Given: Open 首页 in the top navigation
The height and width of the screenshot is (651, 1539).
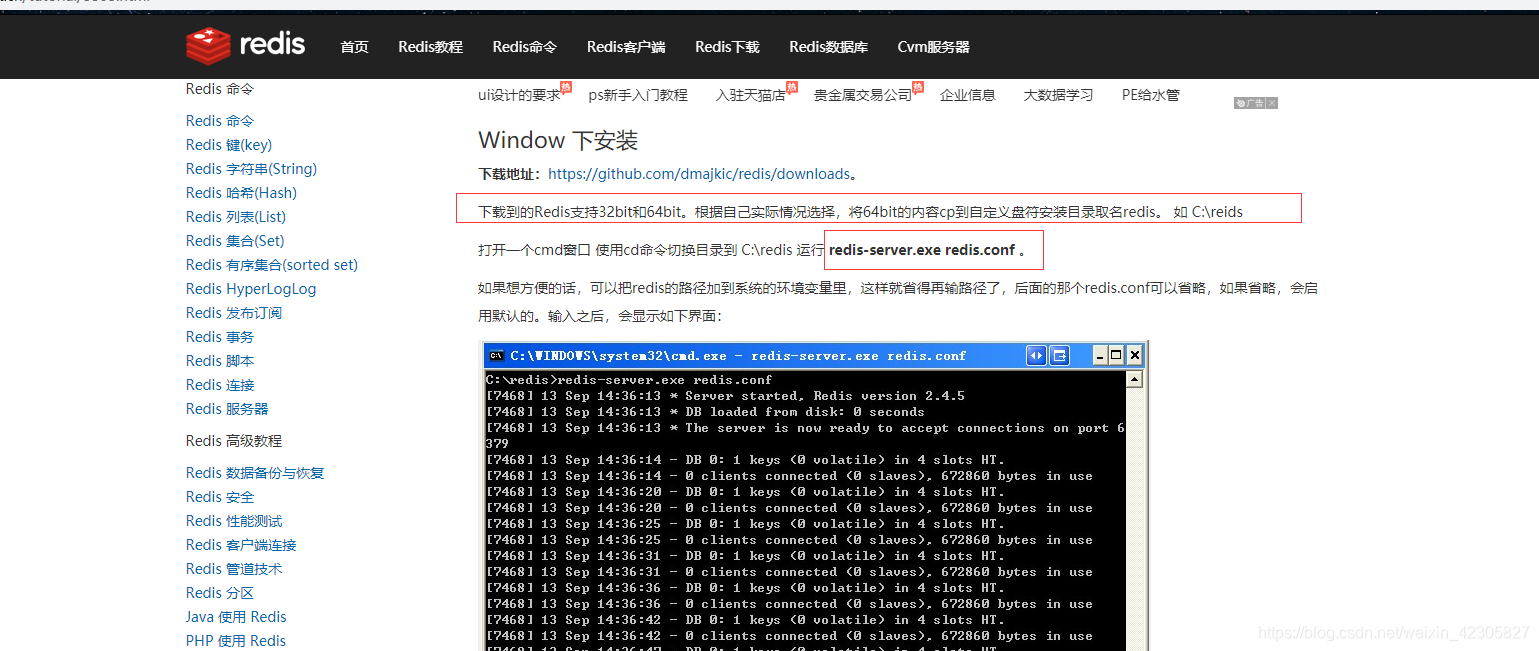Looking at the screenshot, I should 354,47.
